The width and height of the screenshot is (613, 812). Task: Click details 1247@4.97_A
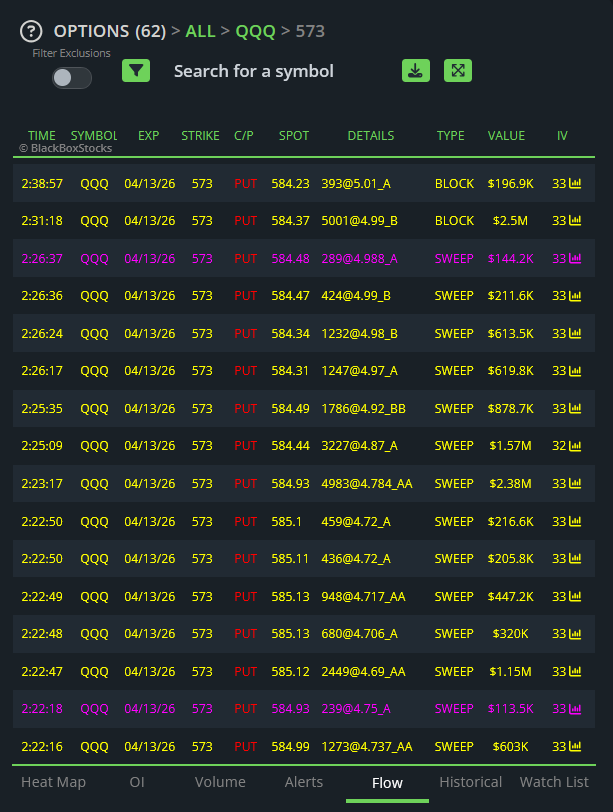click(x=359, y=371)
